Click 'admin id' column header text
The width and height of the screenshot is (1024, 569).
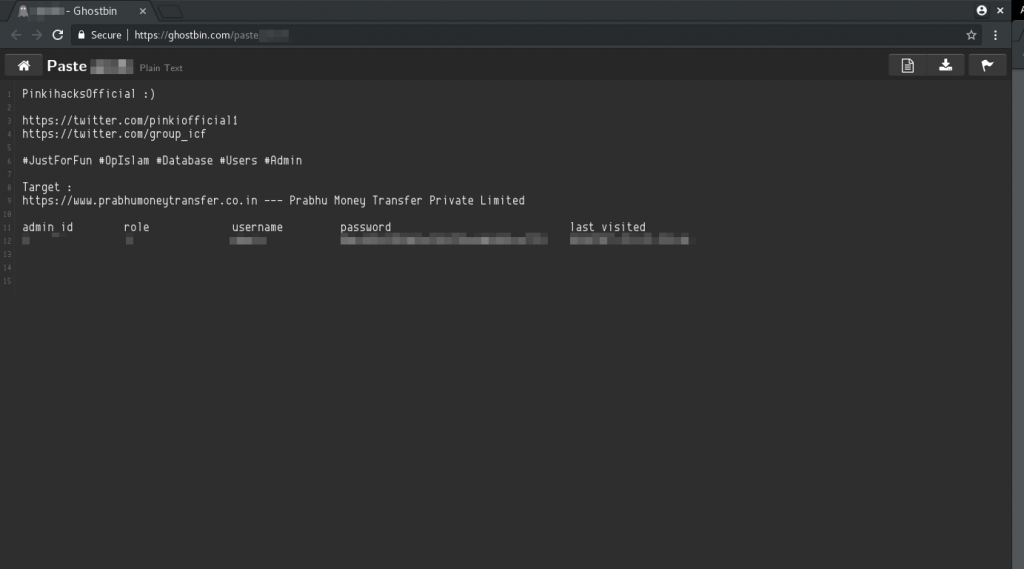48,227
